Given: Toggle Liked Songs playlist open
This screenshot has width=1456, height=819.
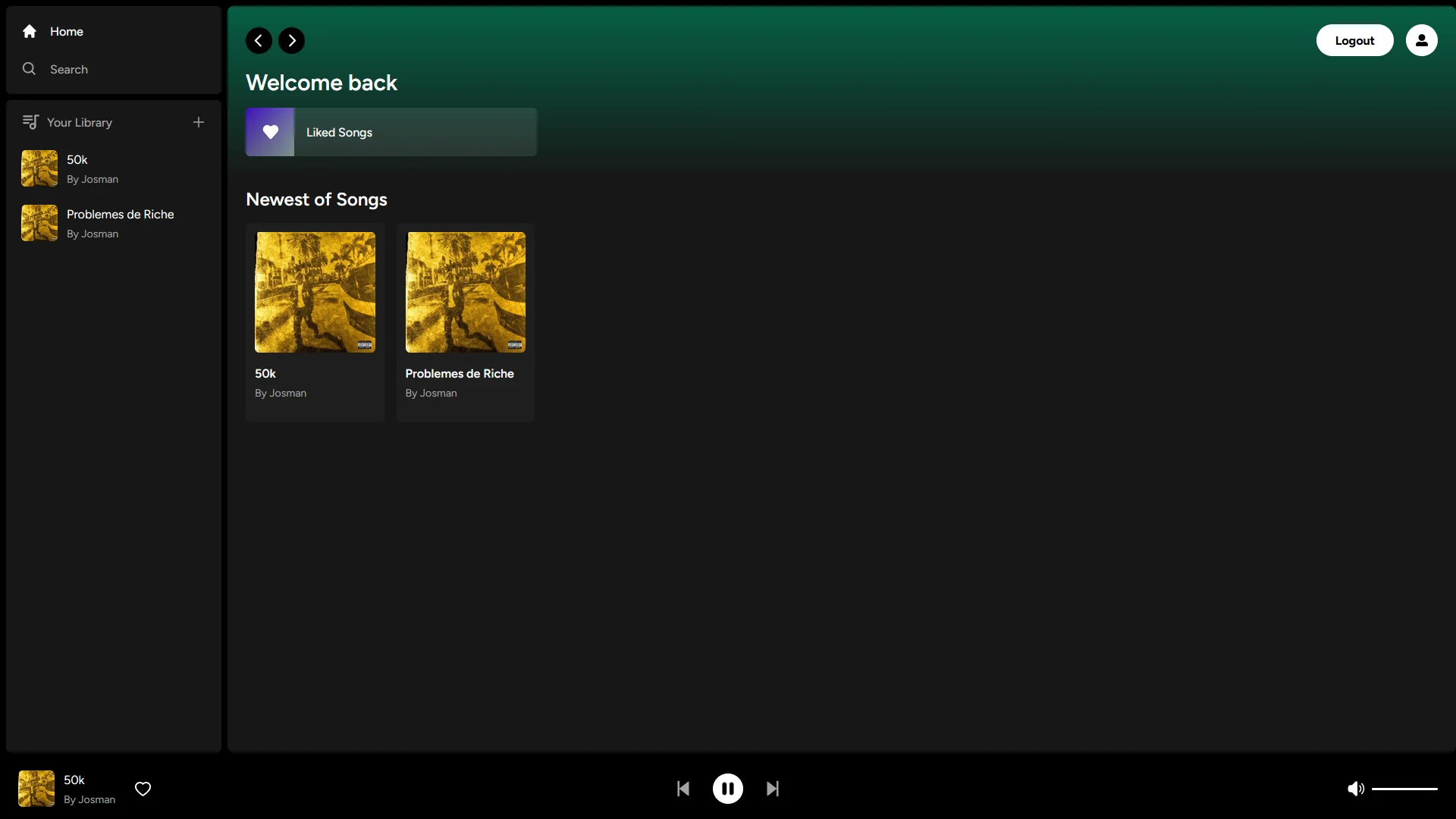Looking at the screenshot, I should 390,132.
